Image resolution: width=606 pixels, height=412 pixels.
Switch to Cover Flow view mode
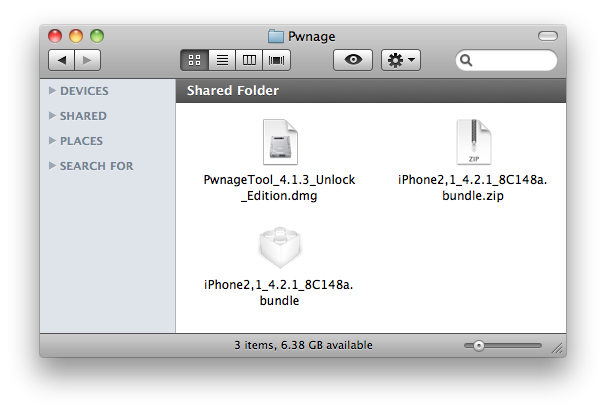click(x=276, y=61)
